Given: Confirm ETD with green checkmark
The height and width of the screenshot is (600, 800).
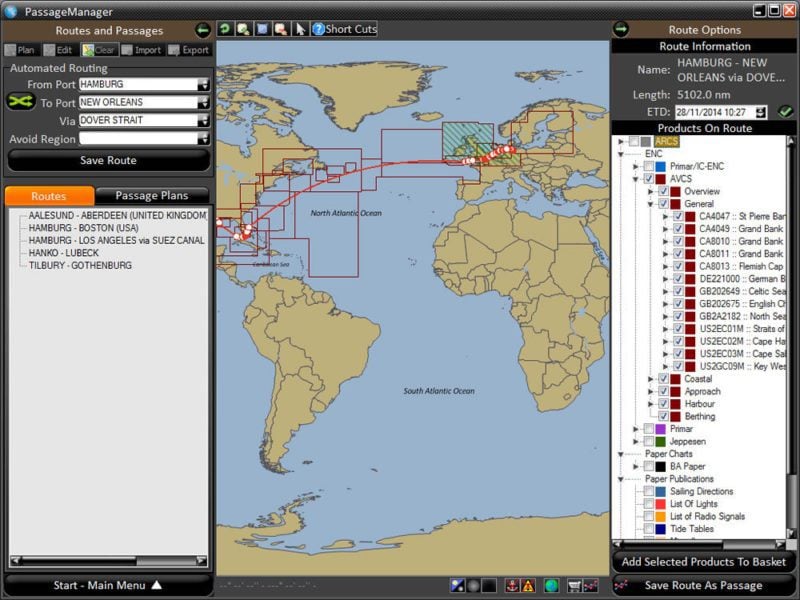Looking at the screenshot, I should point(785,112).
